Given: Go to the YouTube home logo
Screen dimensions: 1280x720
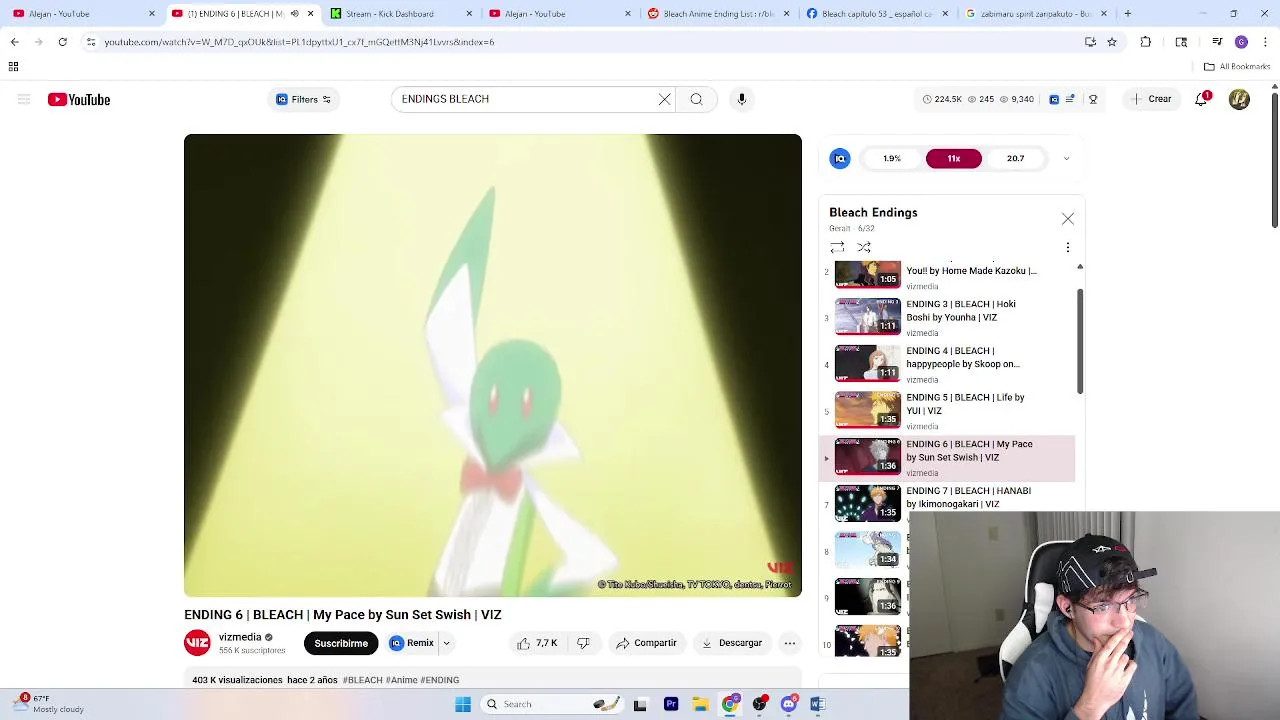Looking at the screenshot, I should [79, 99].
